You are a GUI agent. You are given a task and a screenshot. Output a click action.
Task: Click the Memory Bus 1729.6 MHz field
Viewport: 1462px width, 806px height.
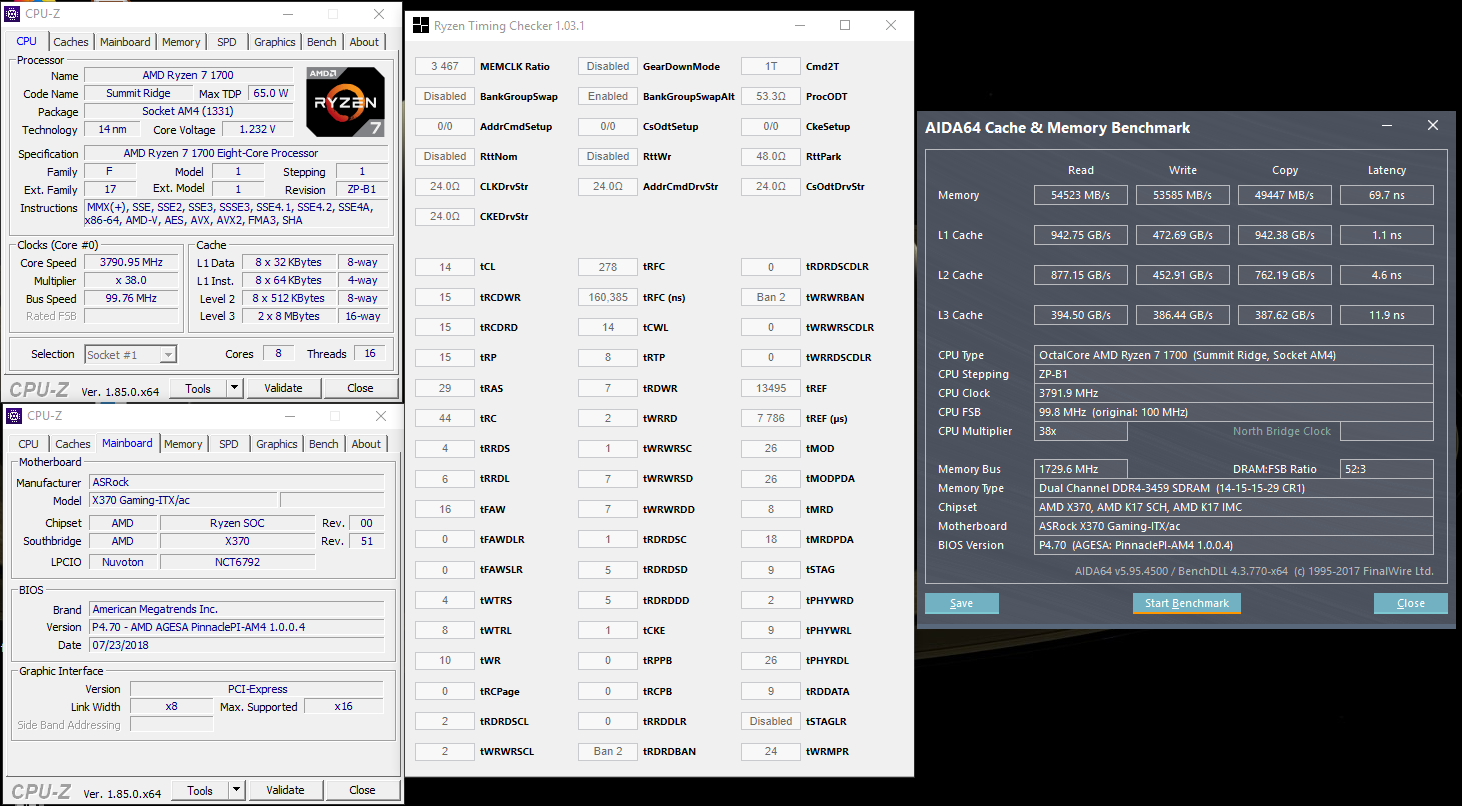coord(1081,469)
